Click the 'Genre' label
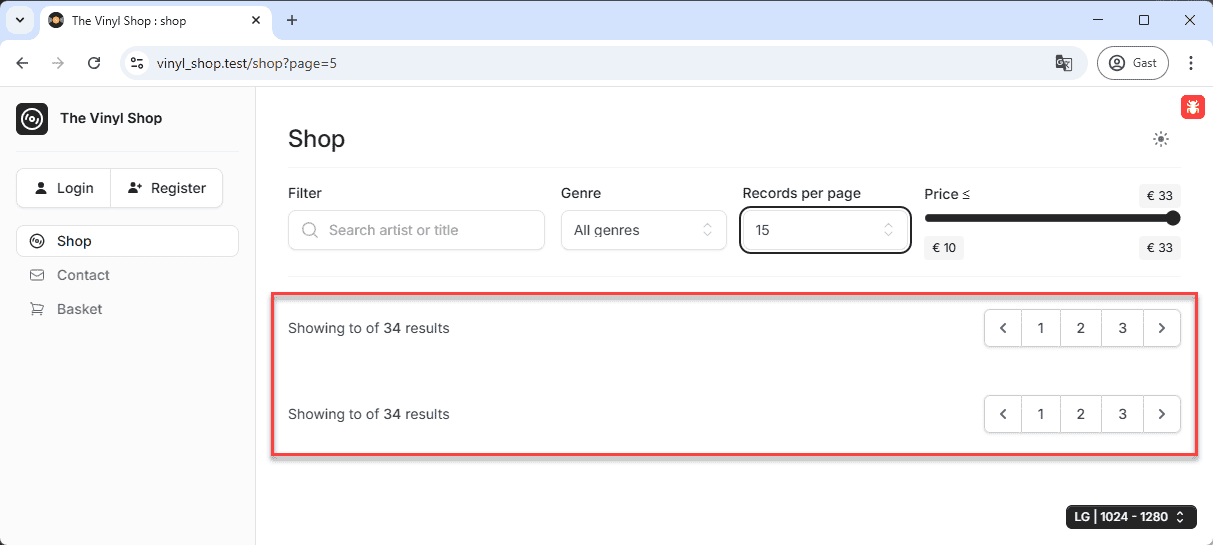 581,193
